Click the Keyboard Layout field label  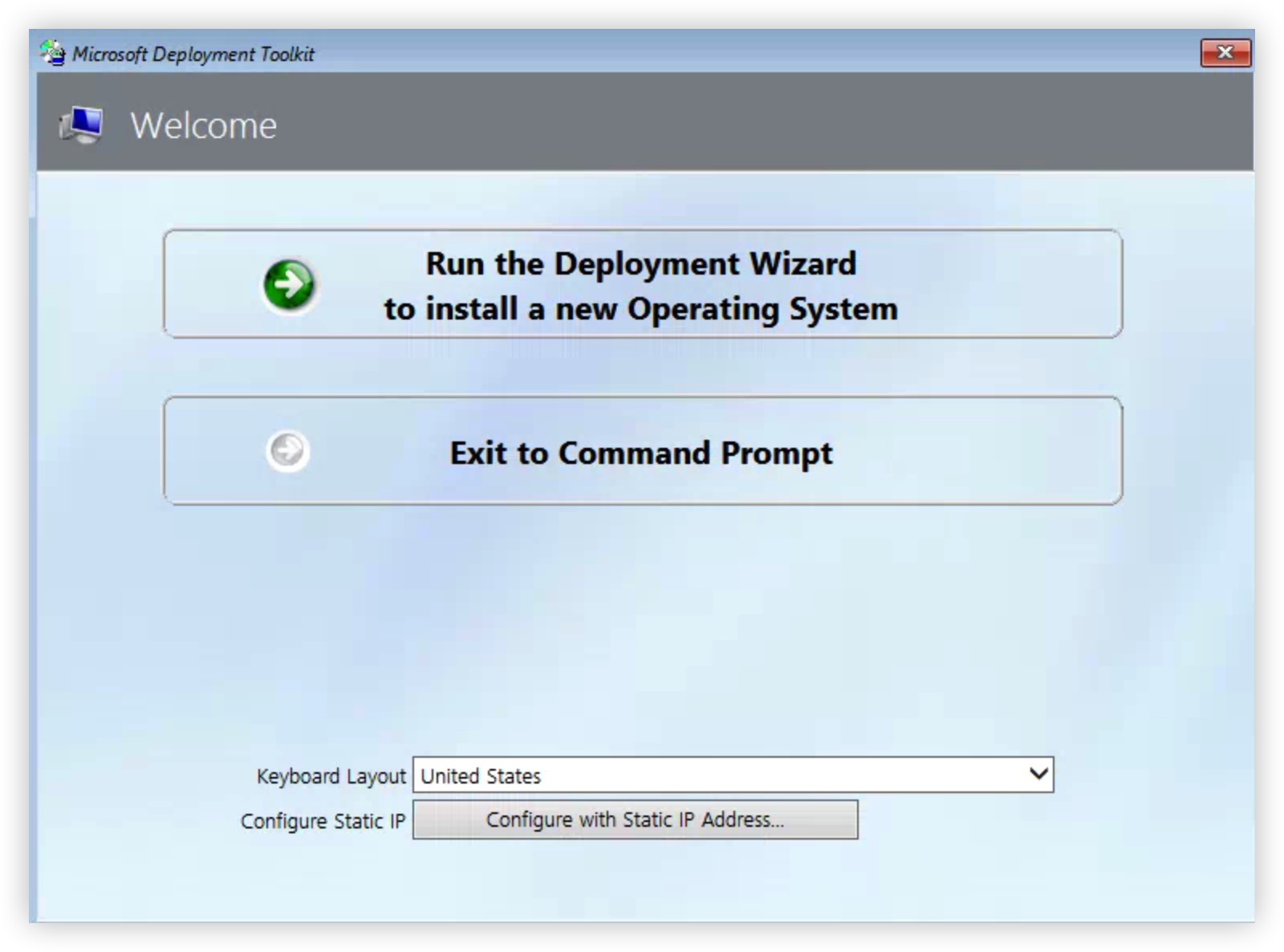click(331, 776)
